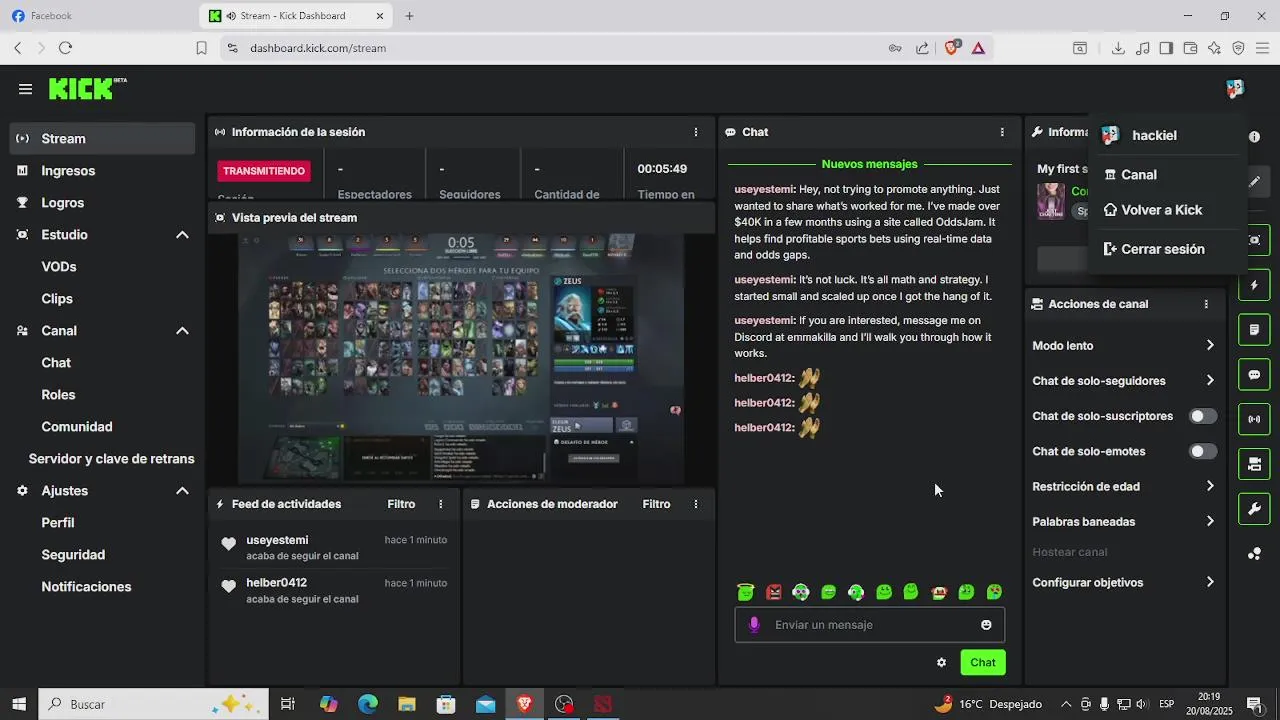Open the hackiel profile avatar in the header
This screenshot has width=1280, height=720.
point(1235,89)
